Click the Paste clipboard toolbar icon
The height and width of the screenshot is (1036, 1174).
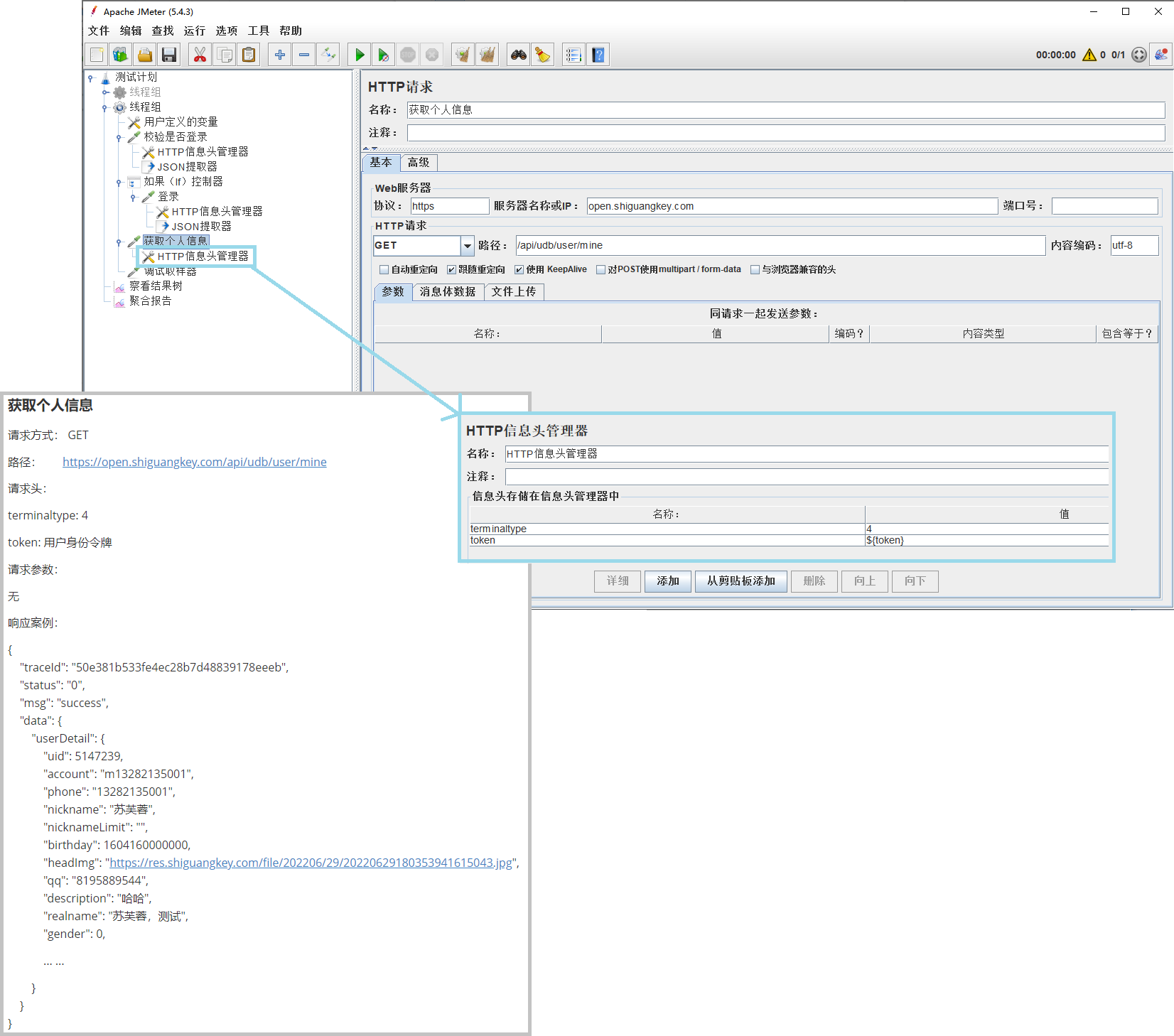tap(249, 55)
